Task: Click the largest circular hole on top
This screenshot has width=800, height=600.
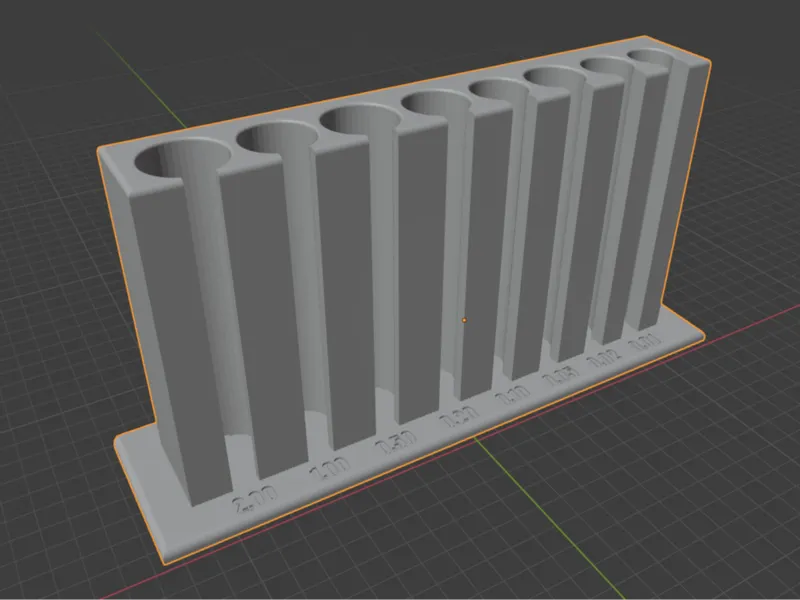Action: 182,159
